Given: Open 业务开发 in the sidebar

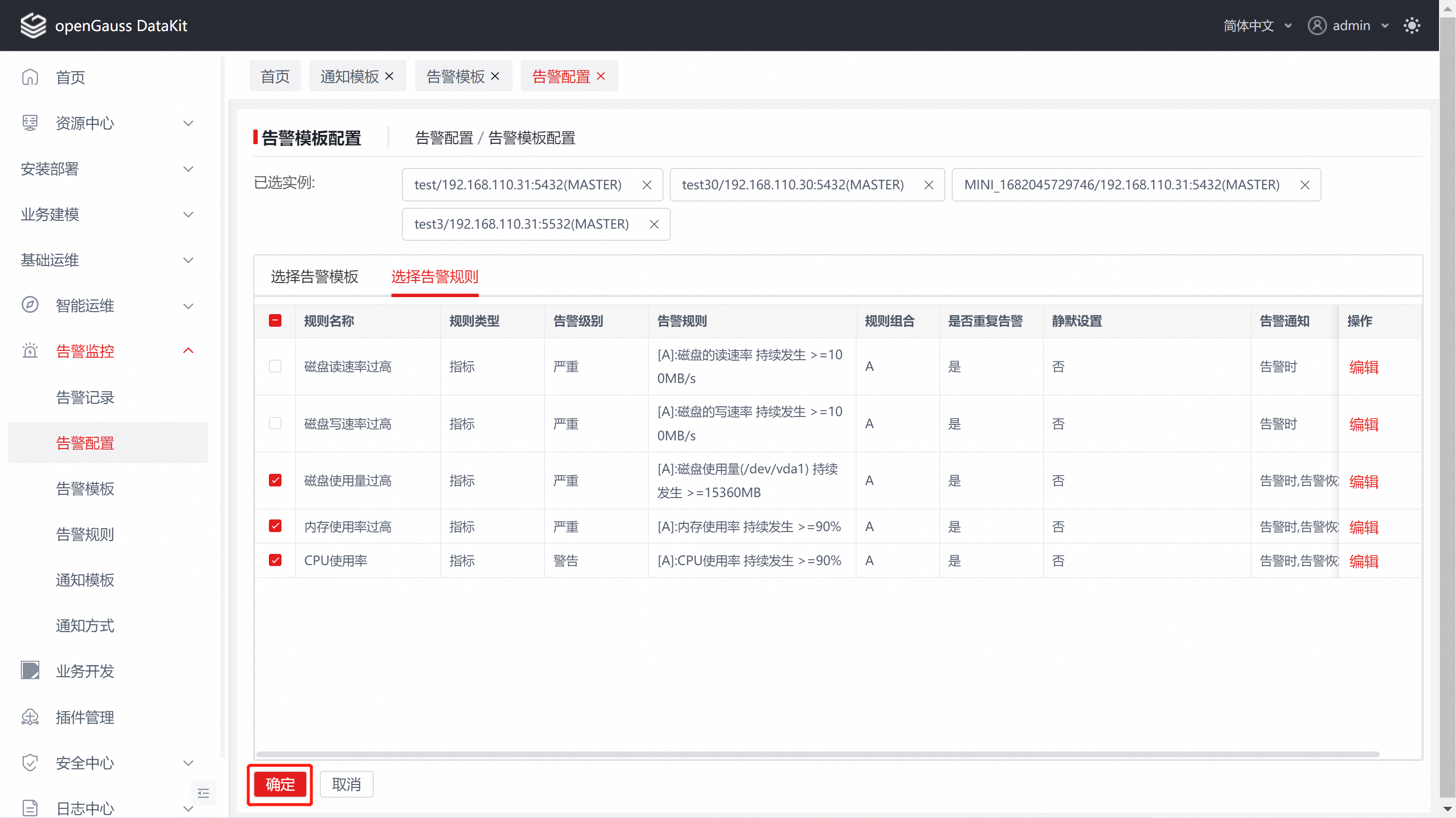Looking at the screenshot, I should (85, 671).
